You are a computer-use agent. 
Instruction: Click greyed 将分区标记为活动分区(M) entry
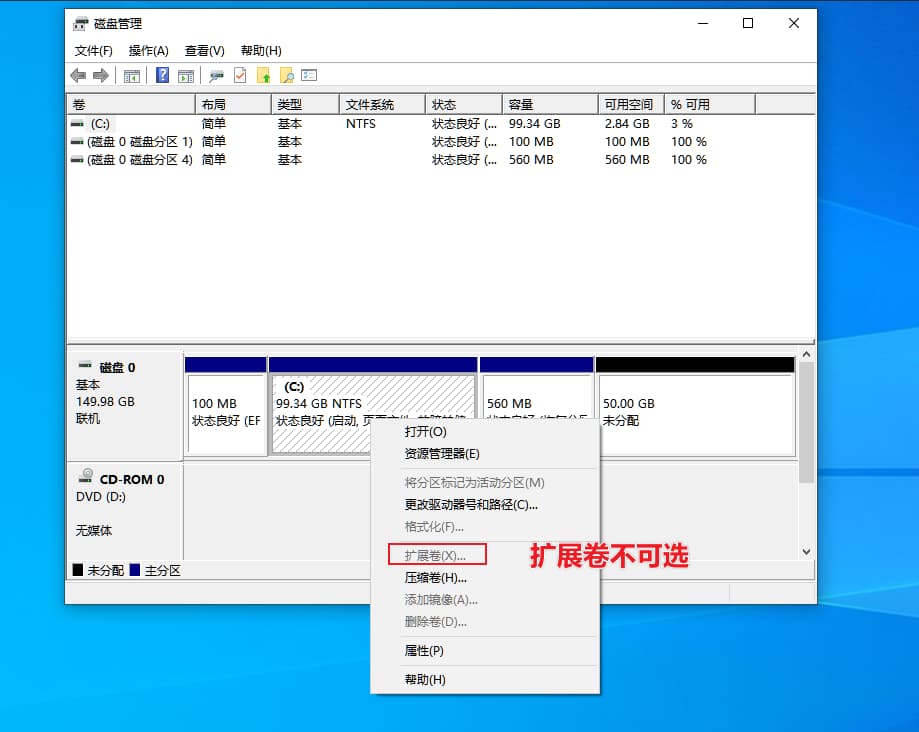click(x=485, y=483)
